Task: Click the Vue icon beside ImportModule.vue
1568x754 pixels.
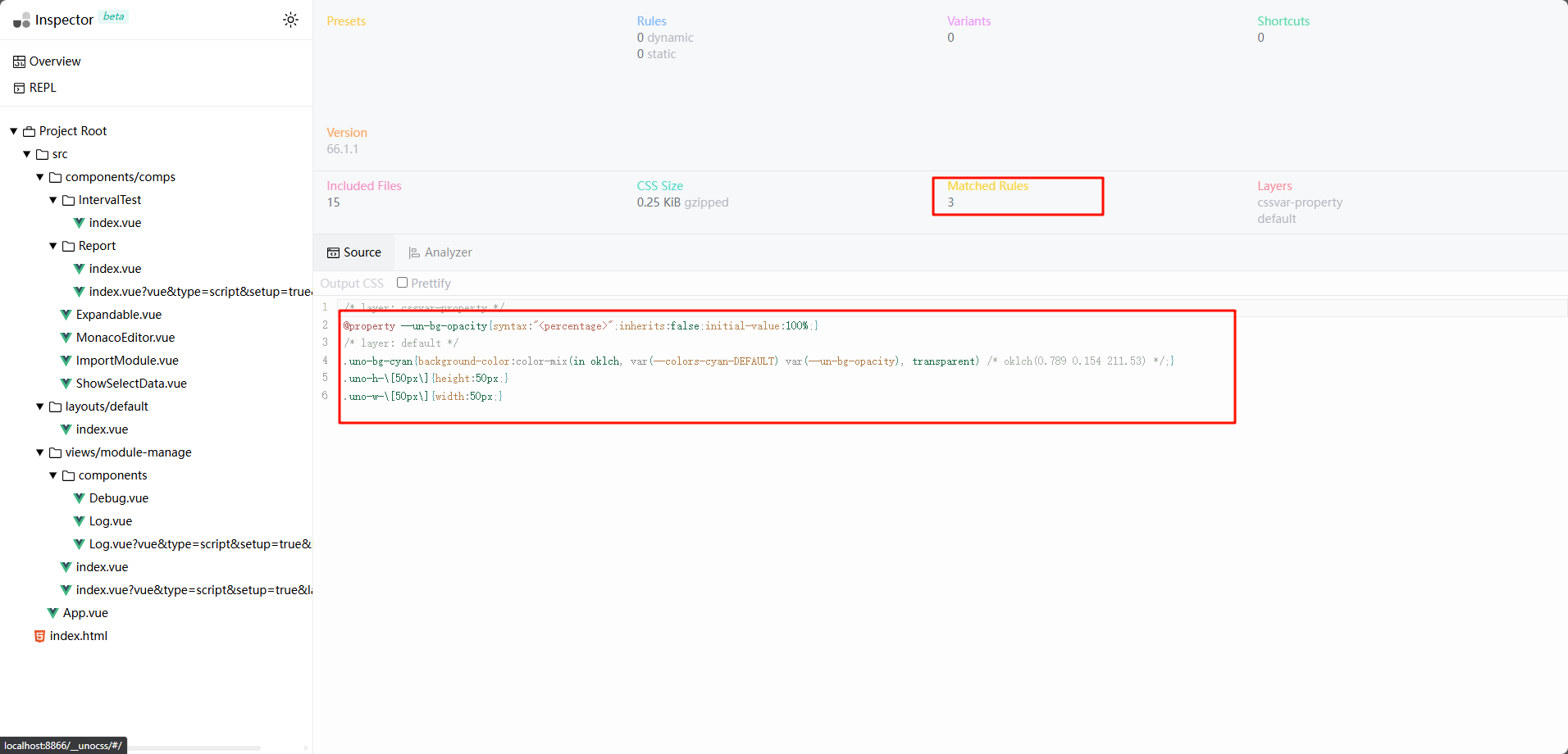Action: click(x=66, y=361)
